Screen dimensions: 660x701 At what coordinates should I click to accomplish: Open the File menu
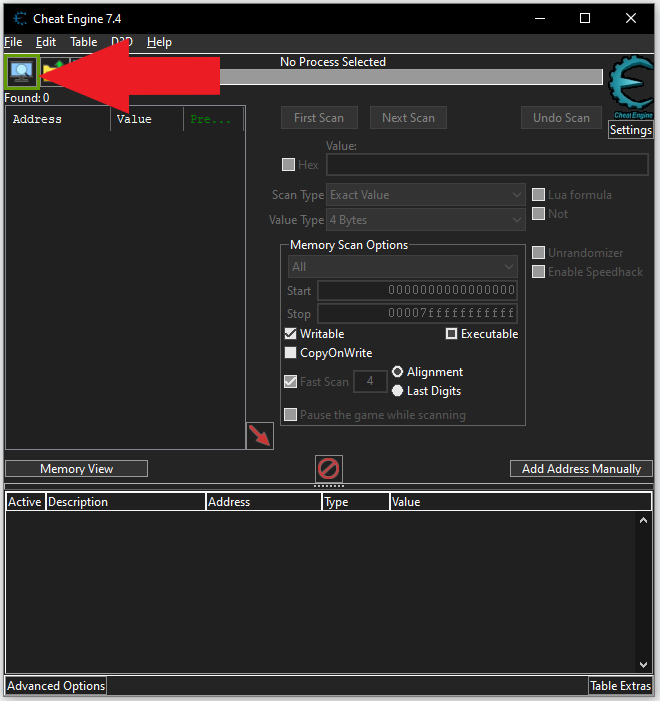[x=13, y=42]
